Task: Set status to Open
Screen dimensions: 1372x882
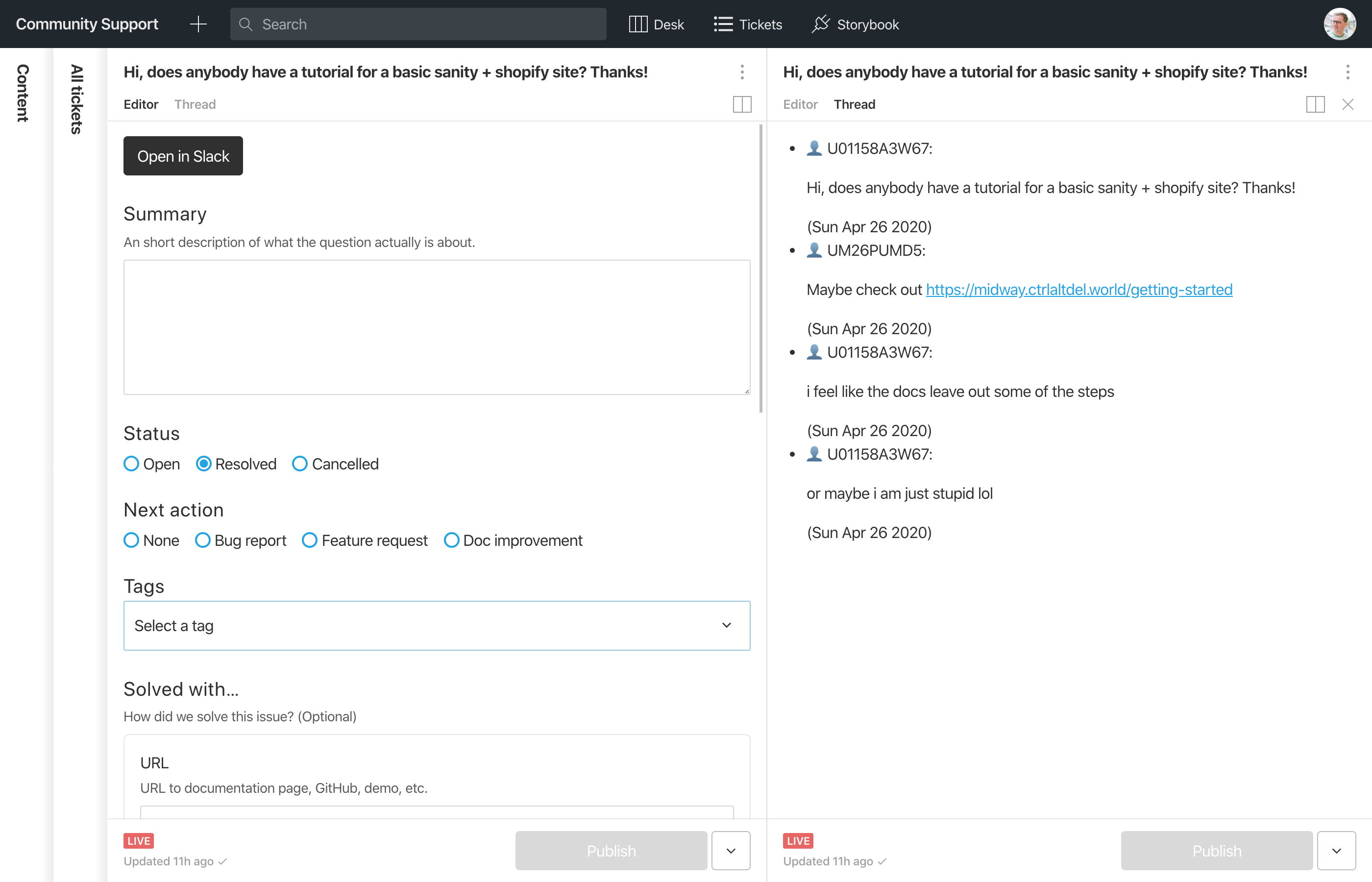Action: click(132, 464)
